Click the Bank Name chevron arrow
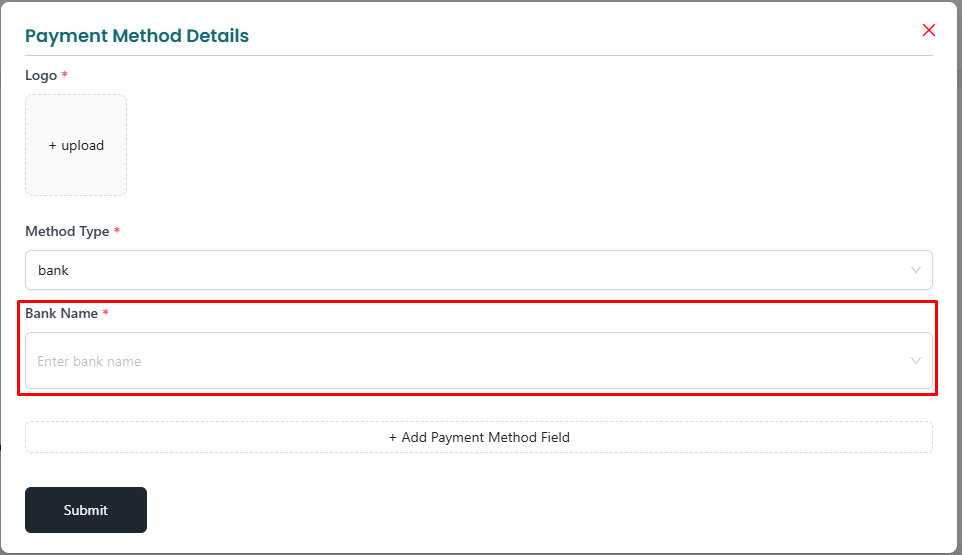 [x=915, y=361]
